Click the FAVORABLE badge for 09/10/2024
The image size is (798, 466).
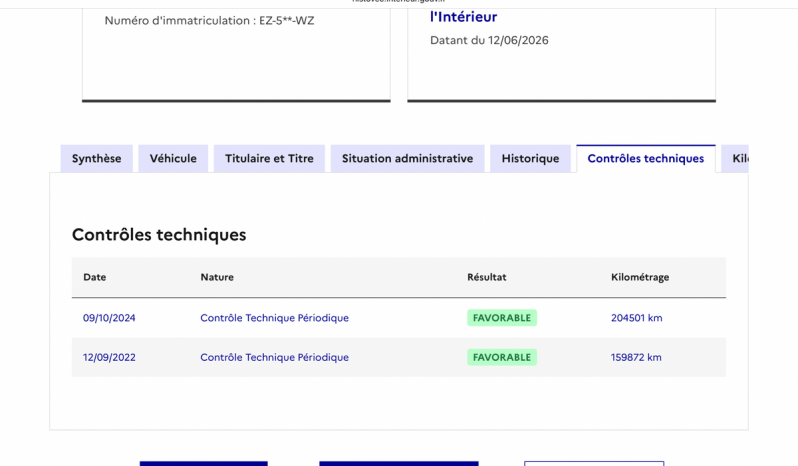(x=502, y=318)
